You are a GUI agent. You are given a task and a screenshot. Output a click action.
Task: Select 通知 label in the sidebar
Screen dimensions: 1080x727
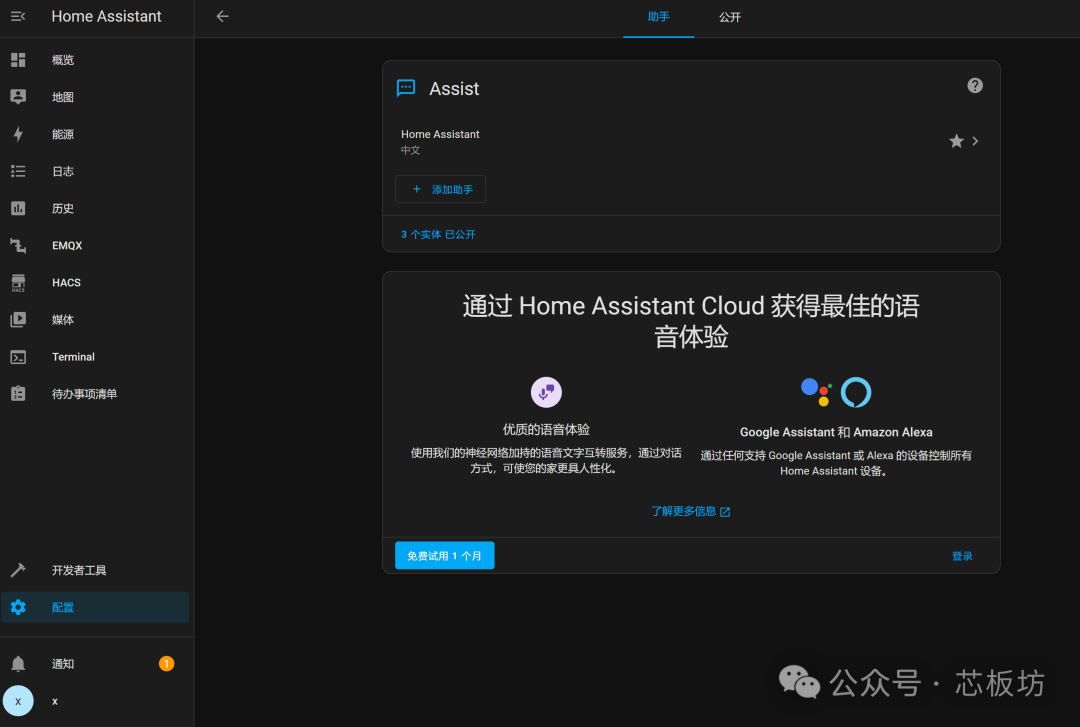[x=63, y=664]
